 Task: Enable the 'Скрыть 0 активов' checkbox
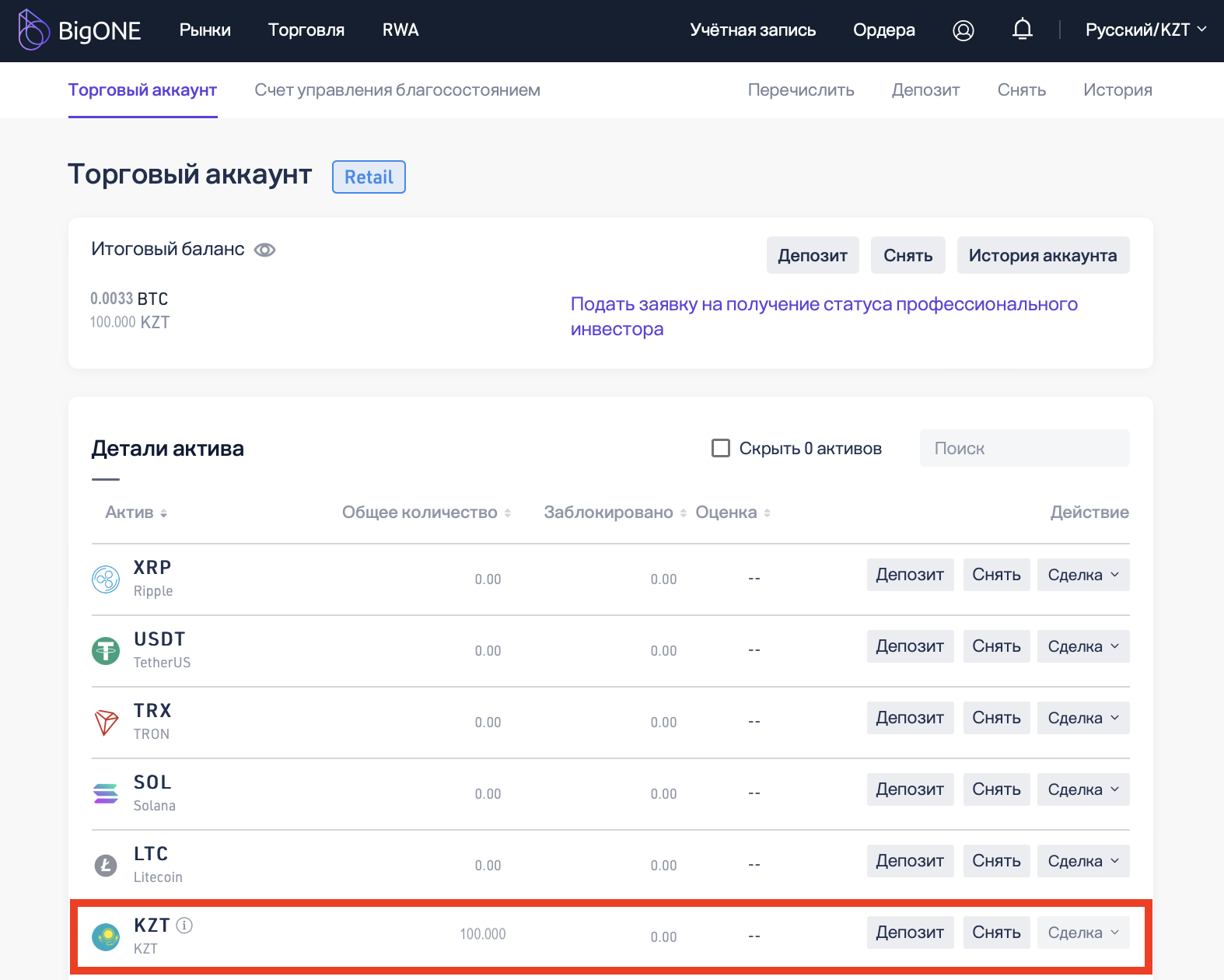tap(721, 448)
